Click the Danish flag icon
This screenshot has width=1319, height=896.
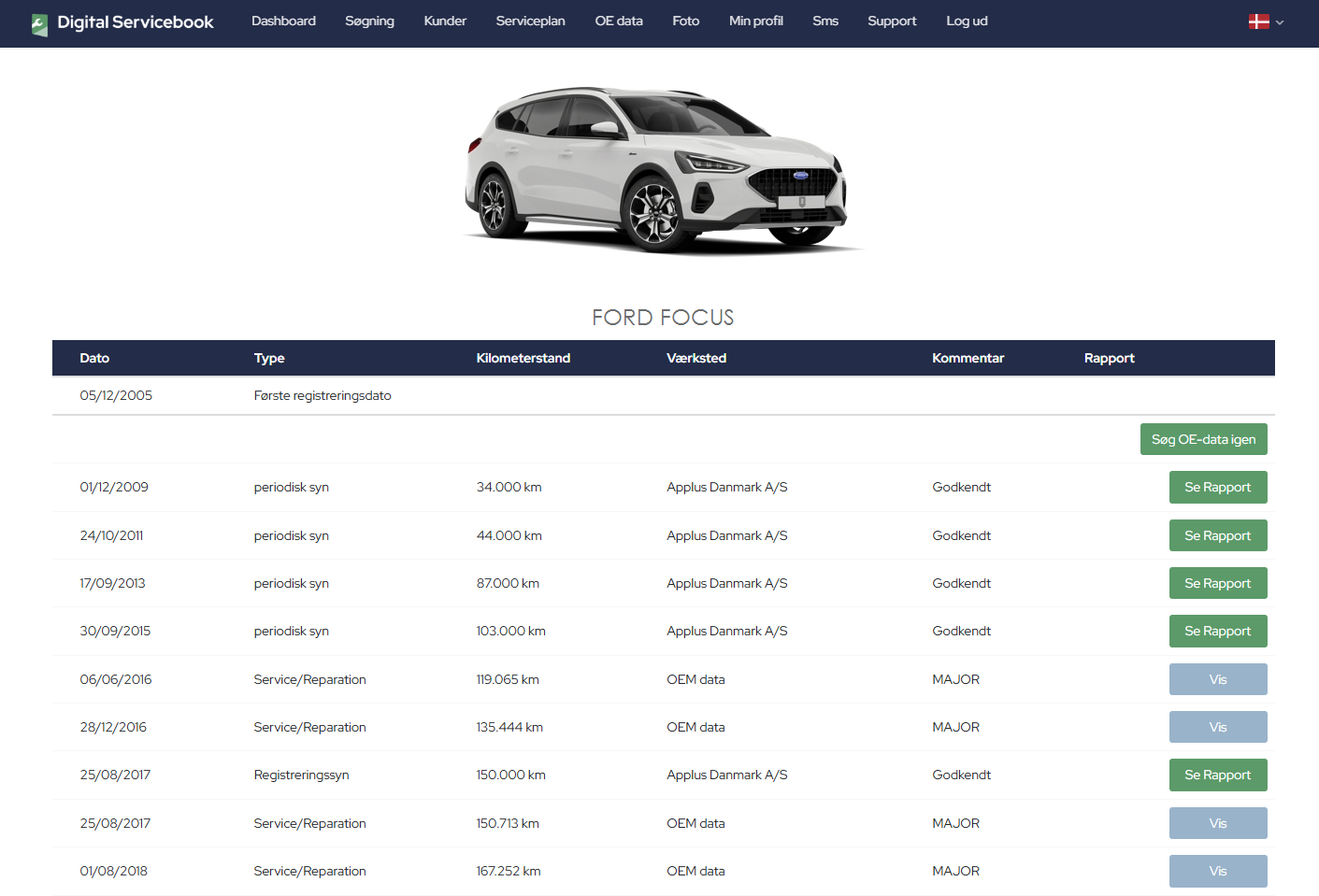pos(1258,21)
